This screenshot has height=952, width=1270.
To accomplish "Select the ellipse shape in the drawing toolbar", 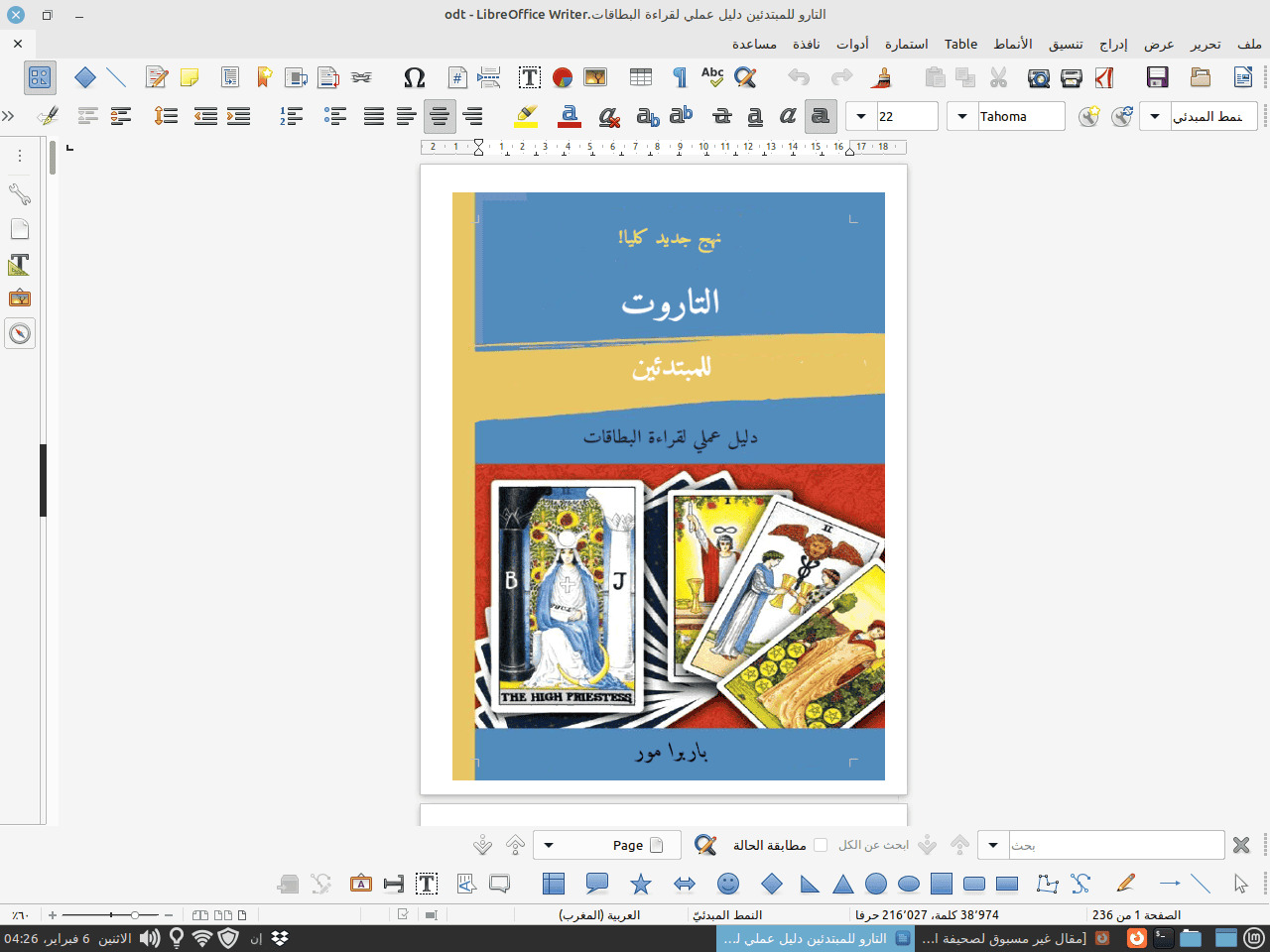I will [x=909, y=884].
